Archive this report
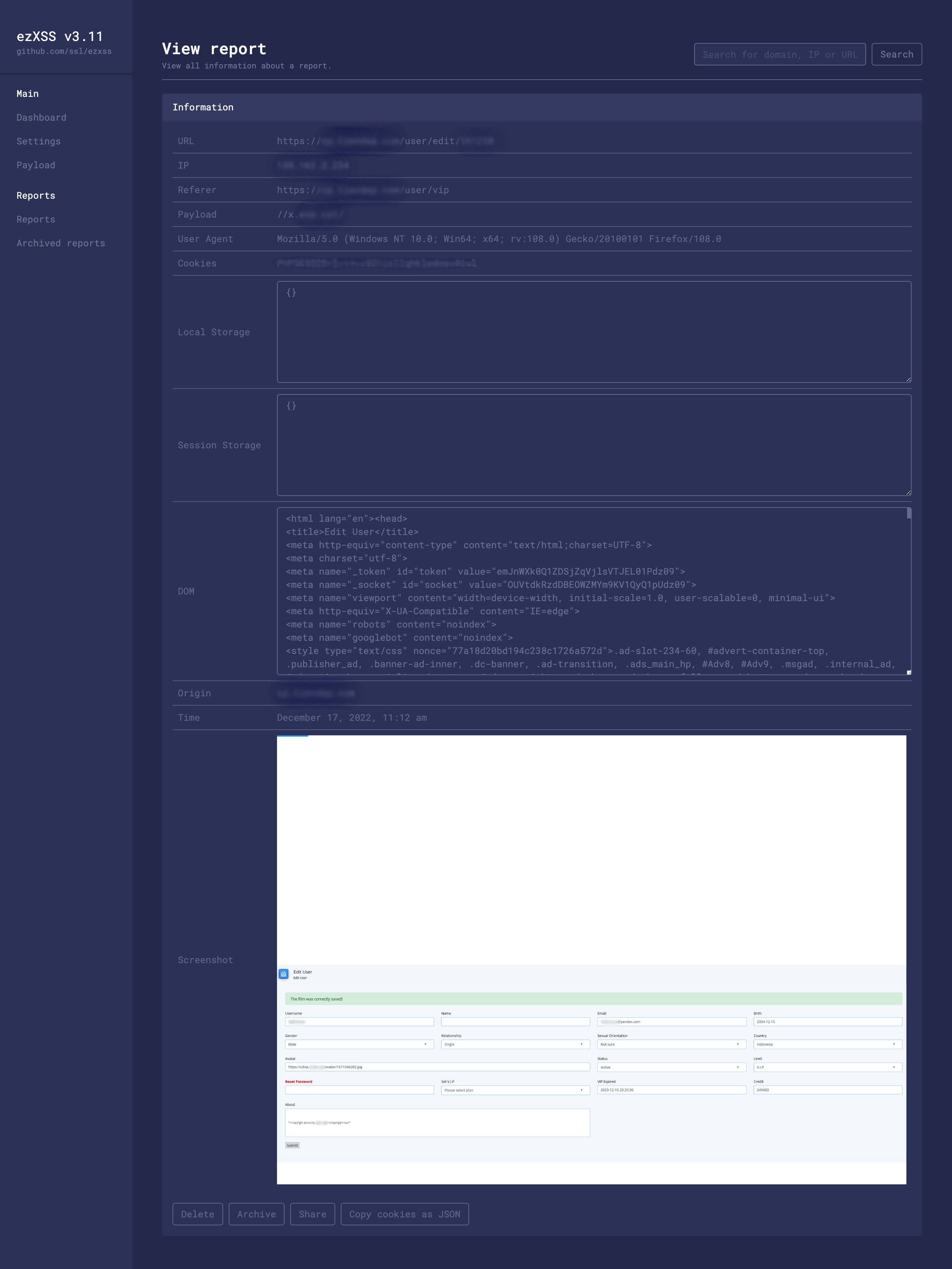952x1269 pixels. coord(257,1214)
